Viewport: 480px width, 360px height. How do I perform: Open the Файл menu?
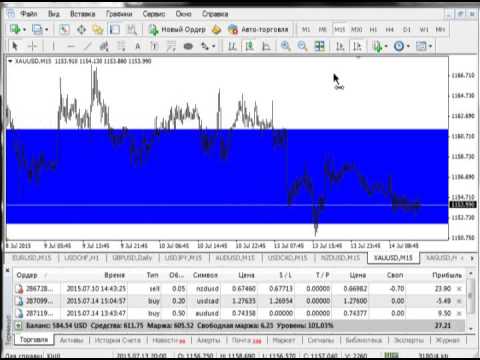click(29, 14)
